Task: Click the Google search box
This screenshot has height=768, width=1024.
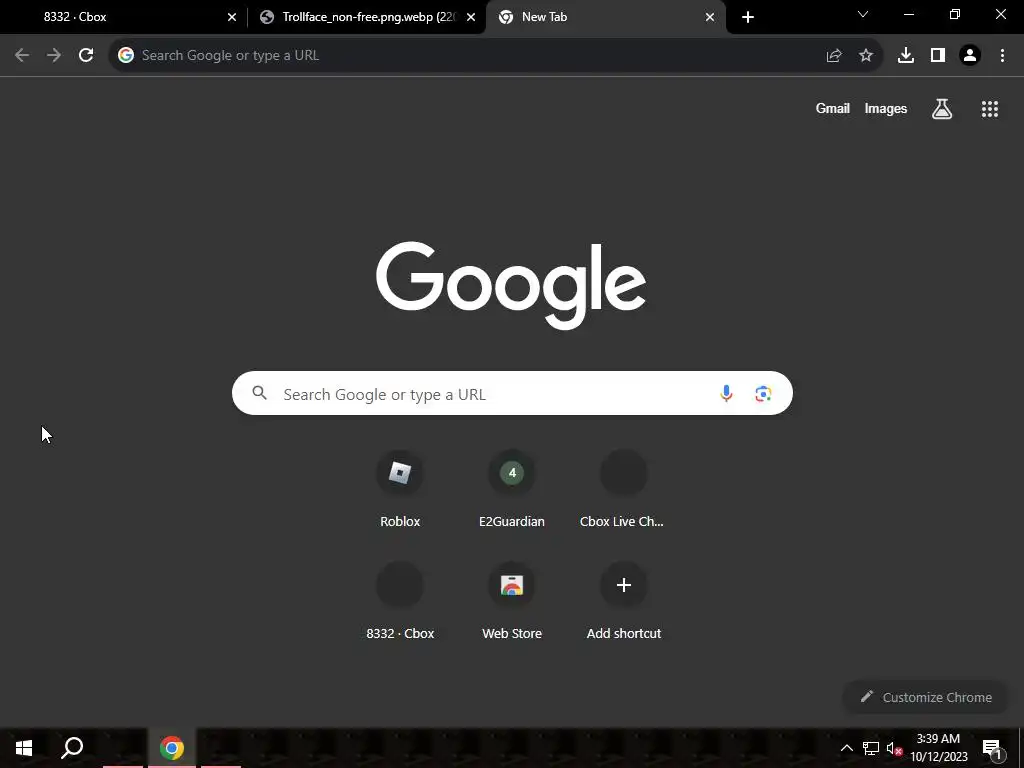Action: 512,393
